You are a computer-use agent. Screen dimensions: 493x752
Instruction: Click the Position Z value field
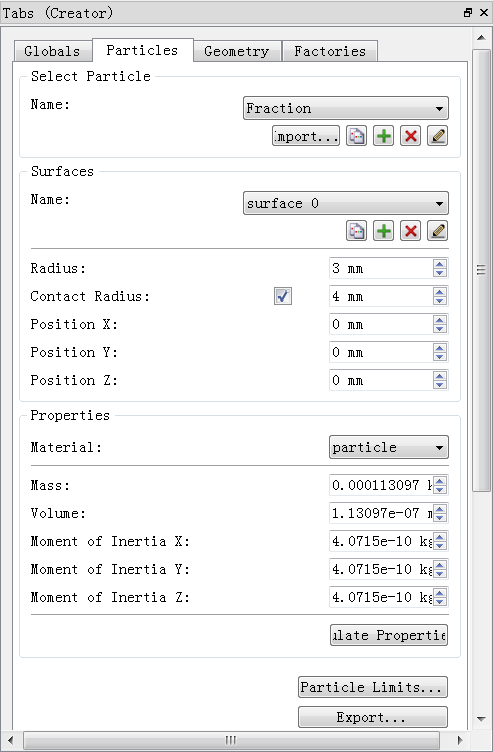pos(381,380)
